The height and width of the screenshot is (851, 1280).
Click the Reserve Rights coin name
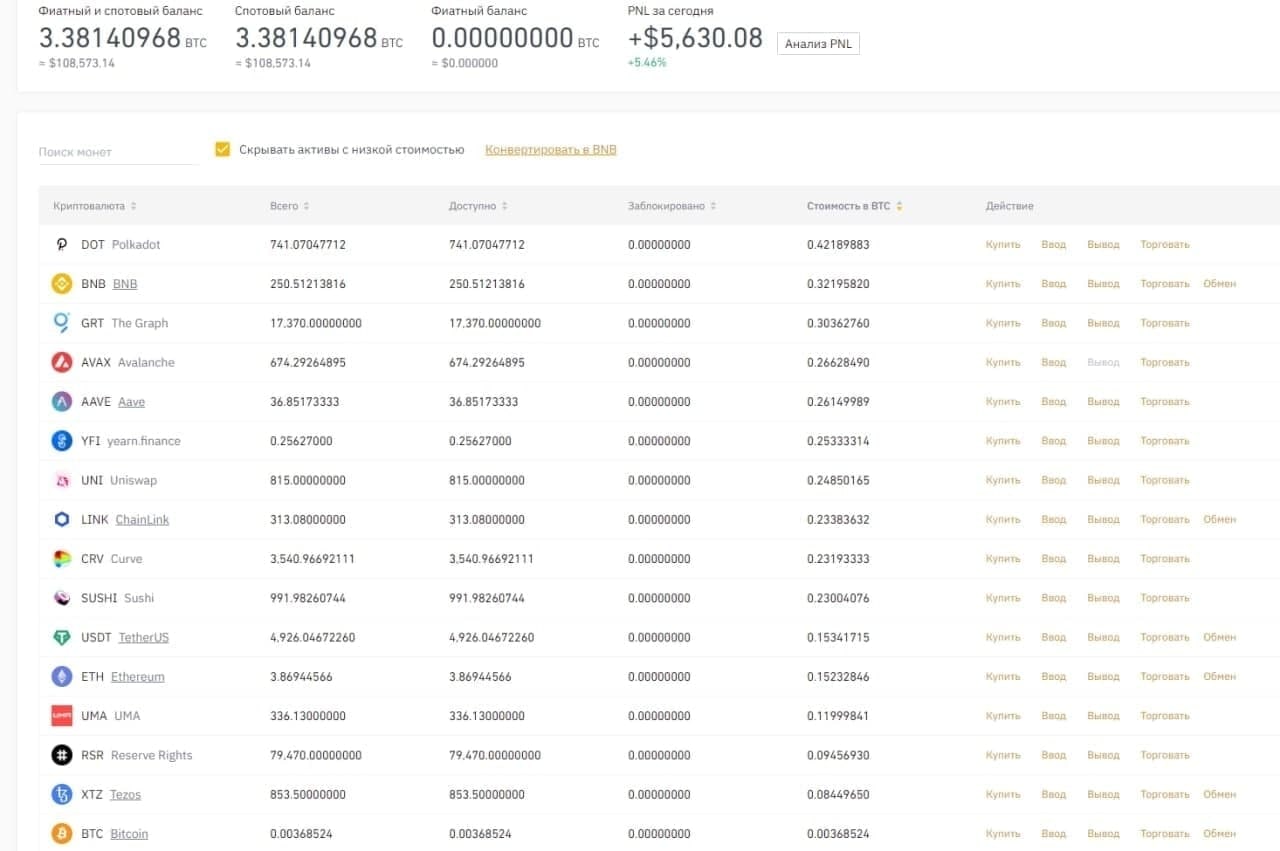point(152,755)
